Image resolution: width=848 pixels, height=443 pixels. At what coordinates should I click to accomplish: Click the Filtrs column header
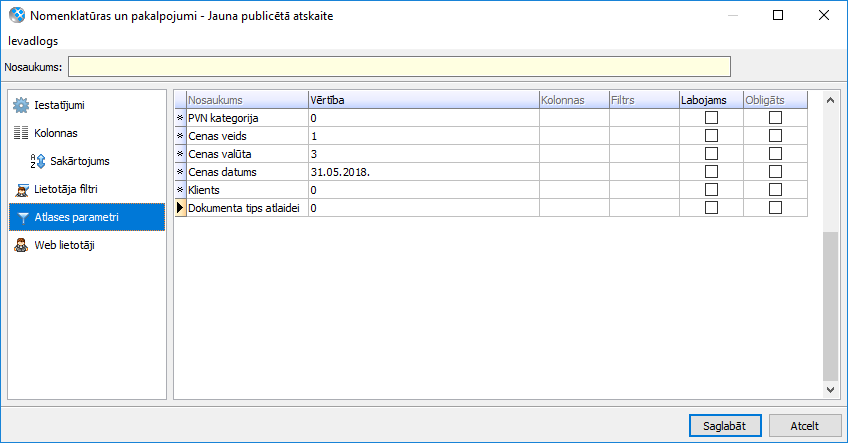click(644, 100)
